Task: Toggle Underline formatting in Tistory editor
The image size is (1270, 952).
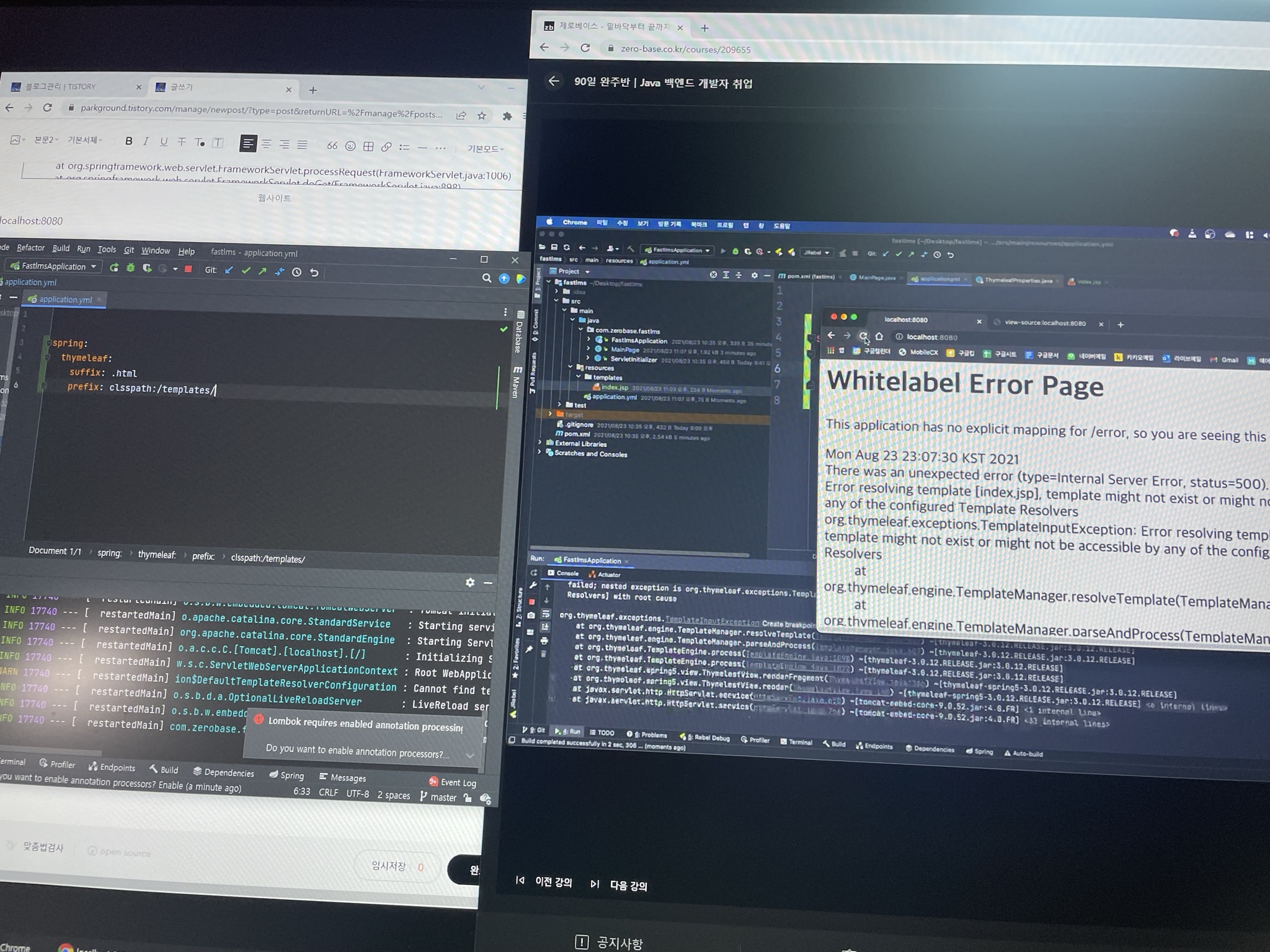Action: (164, 142)
